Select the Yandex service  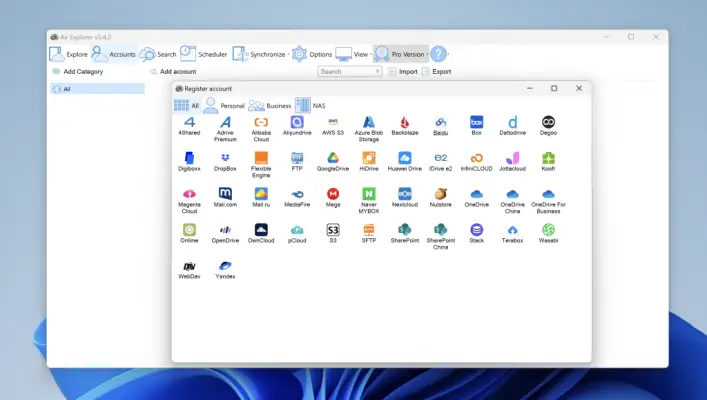pos(225,270)
